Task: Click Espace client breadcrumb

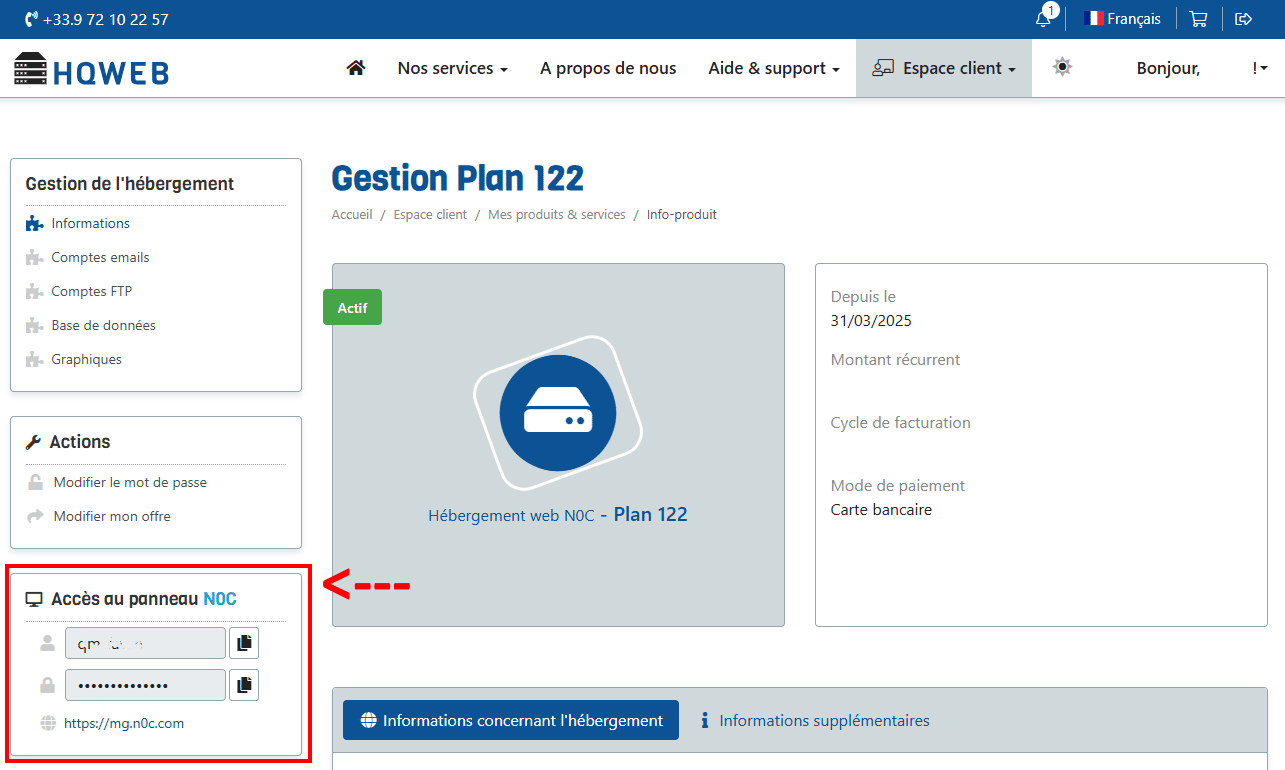Action: coord(430,215)
